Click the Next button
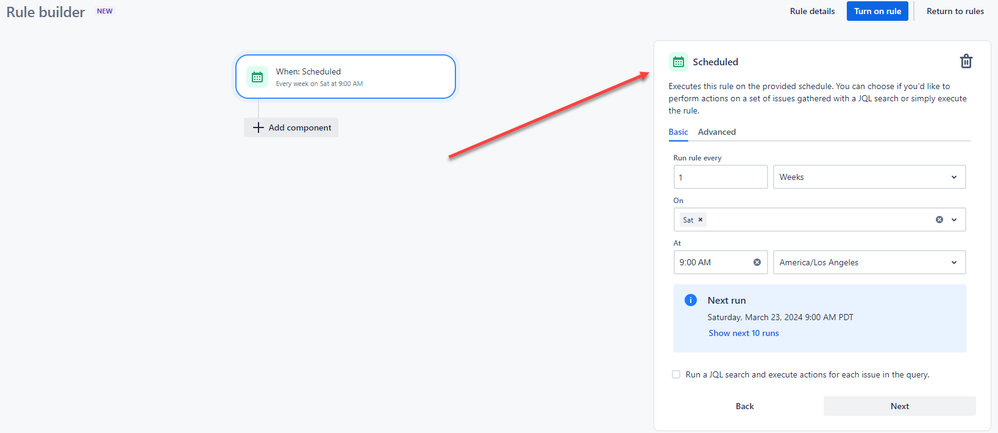998x433 pixels. pyautogui.click(x=899, y=406)
